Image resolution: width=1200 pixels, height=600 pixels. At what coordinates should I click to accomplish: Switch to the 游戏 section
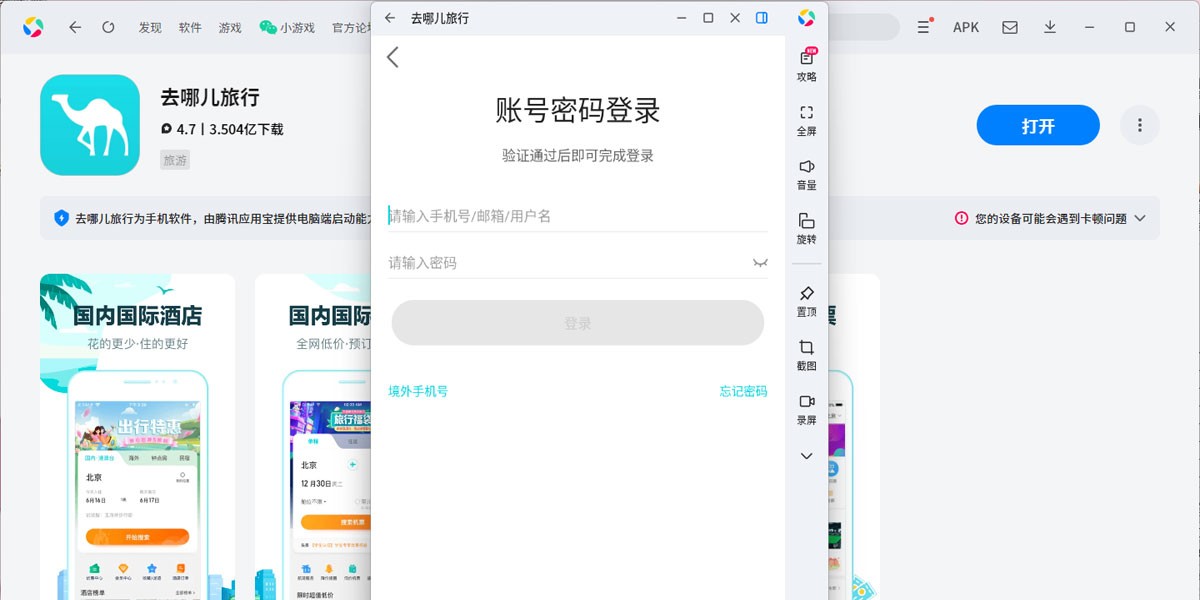228,28
